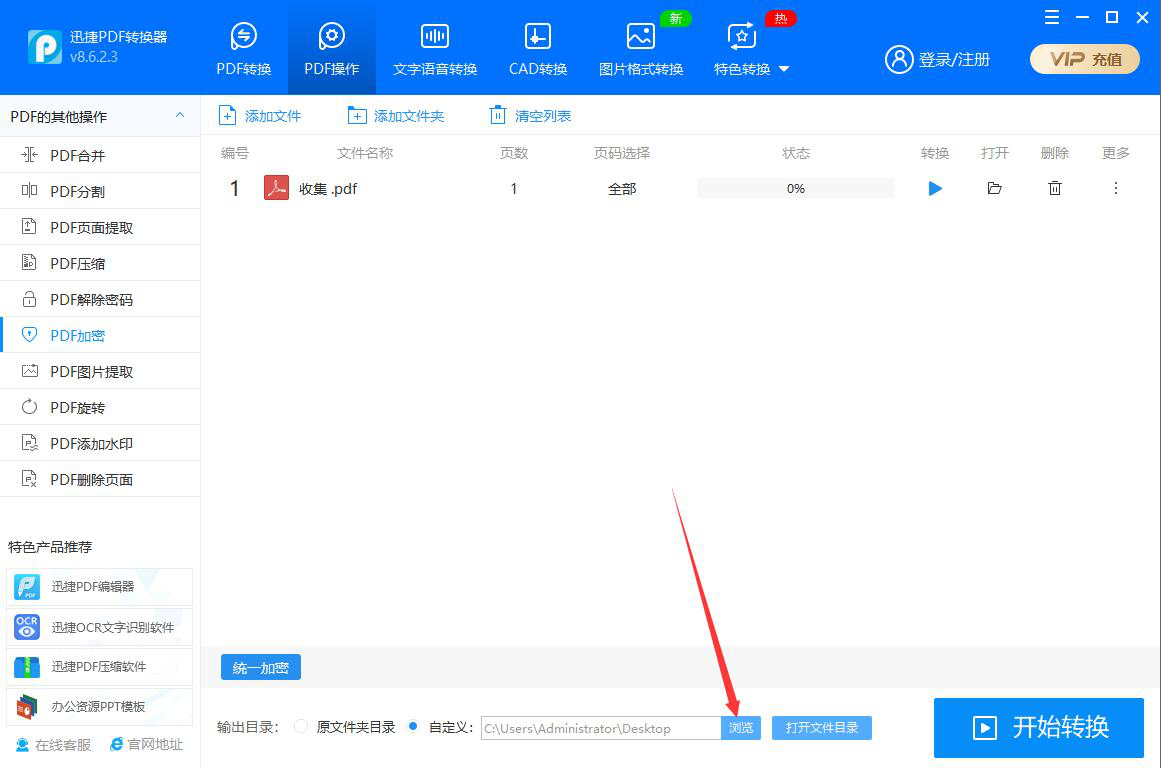Collapse the PDF的其他操作 section
1161x768 pixels.
tap(180, 116)
